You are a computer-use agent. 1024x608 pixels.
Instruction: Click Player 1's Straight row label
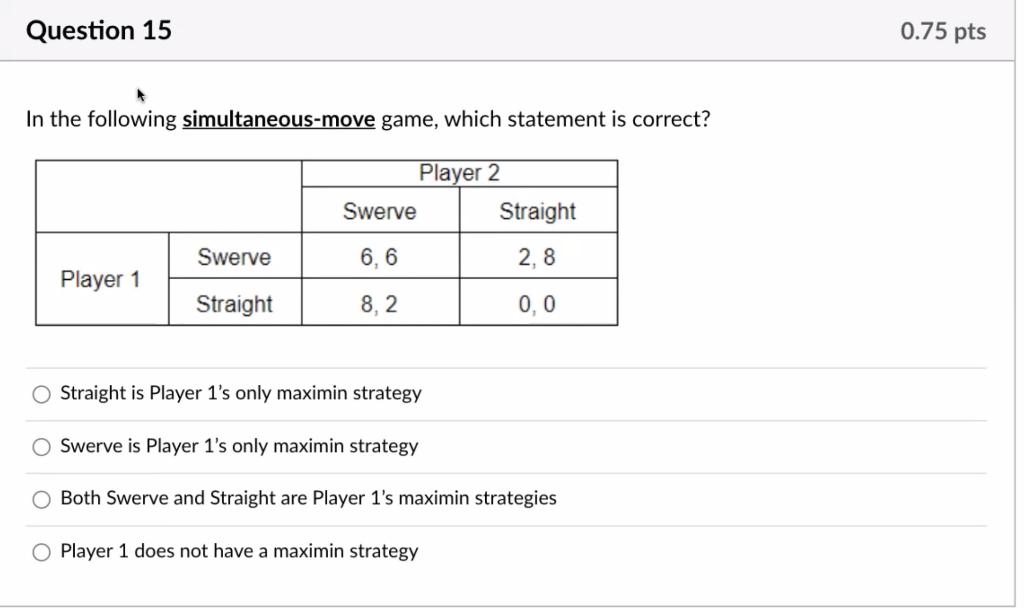coord(235,302)
